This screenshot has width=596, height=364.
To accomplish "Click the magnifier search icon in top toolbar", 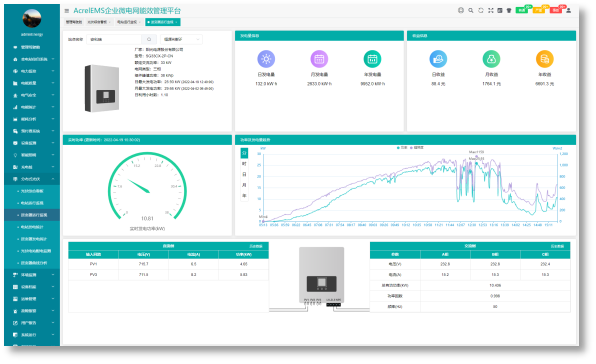I will [x=471, y=10].
